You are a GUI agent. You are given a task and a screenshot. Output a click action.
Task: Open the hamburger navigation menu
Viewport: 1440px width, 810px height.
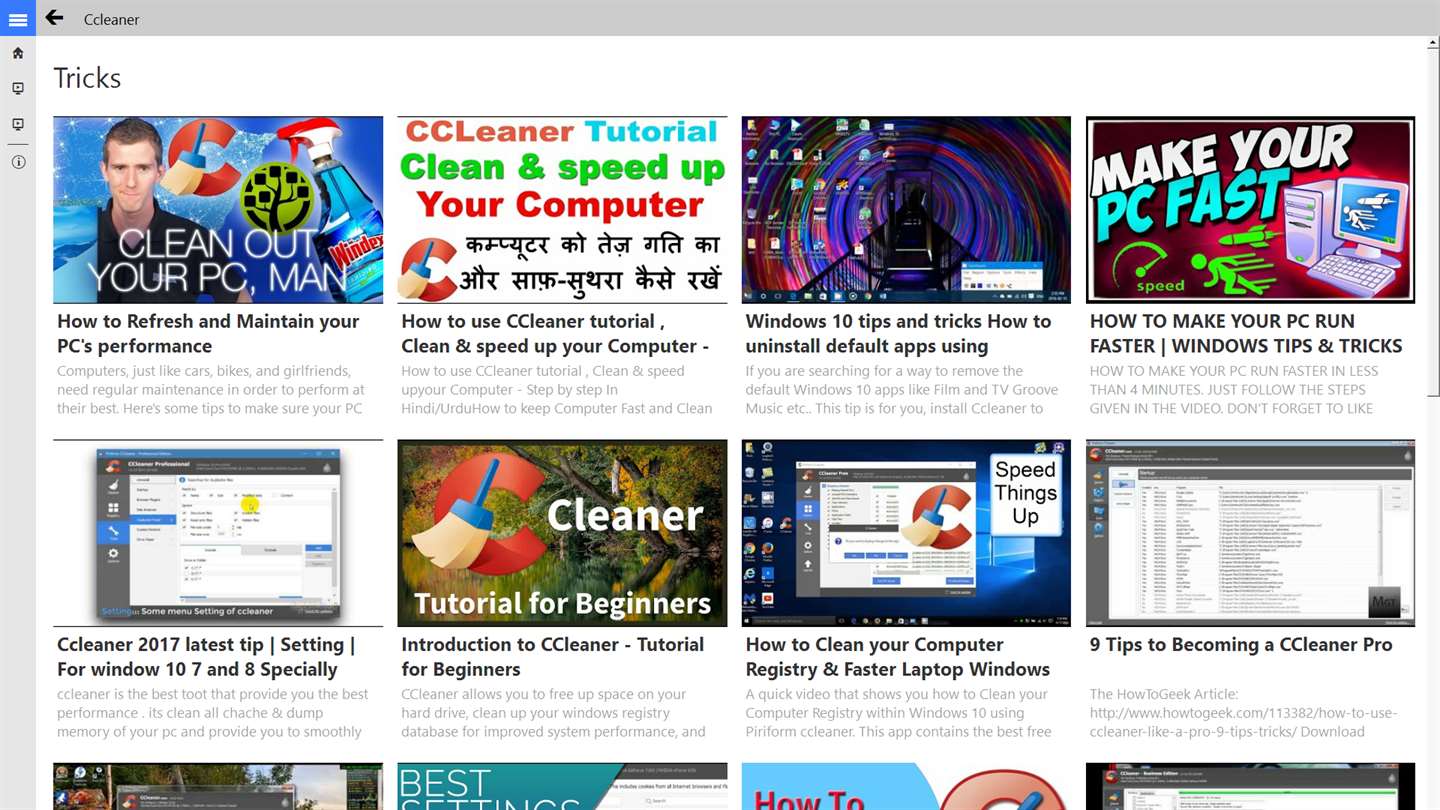[18, 18]
